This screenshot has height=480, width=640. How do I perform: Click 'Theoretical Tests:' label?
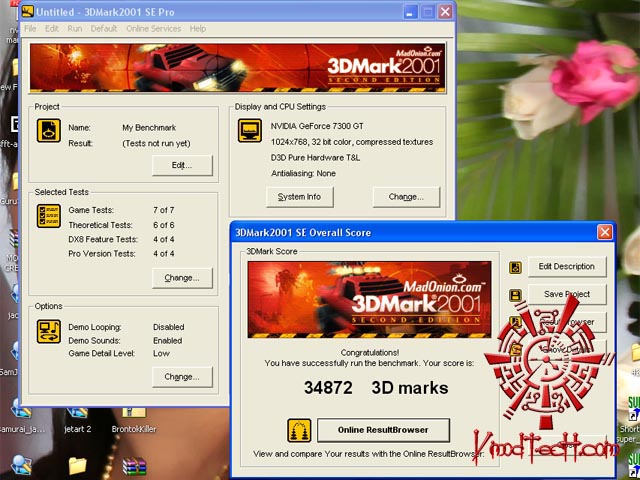point(100,225)
